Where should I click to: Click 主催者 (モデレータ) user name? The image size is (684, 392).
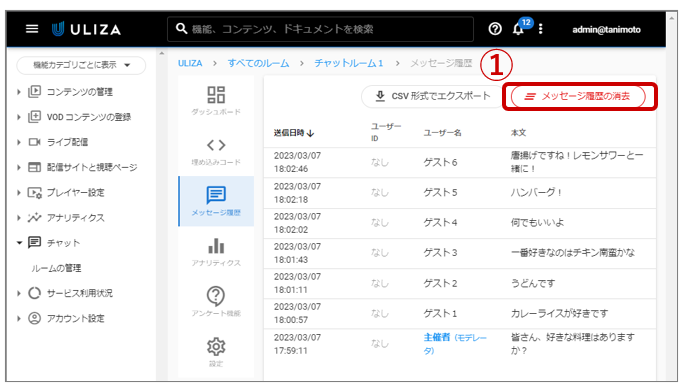(455, 344)
